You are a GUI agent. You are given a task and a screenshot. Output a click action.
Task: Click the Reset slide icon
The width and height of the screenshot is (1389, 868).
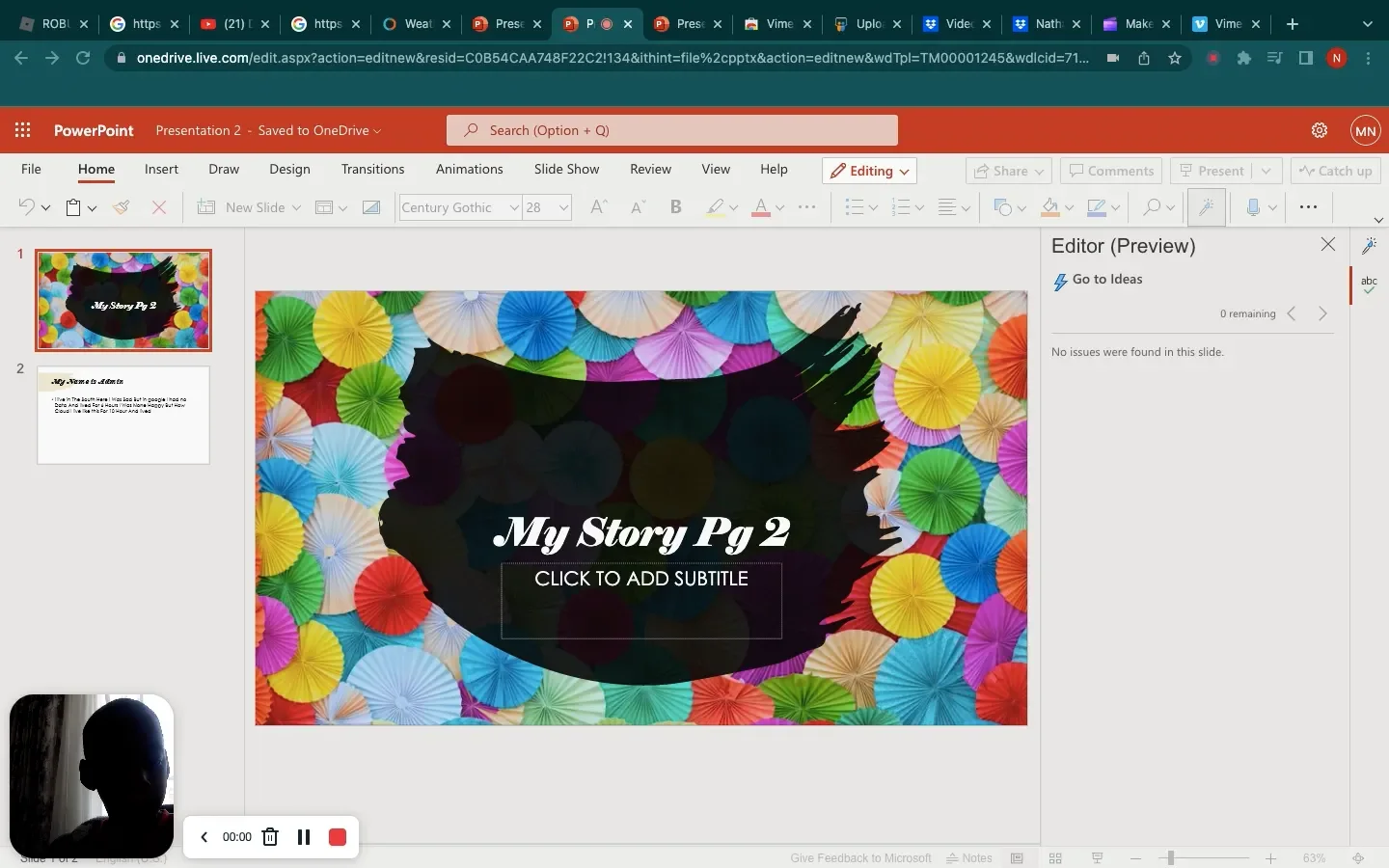pyautogui.click(x=371, y=207)
